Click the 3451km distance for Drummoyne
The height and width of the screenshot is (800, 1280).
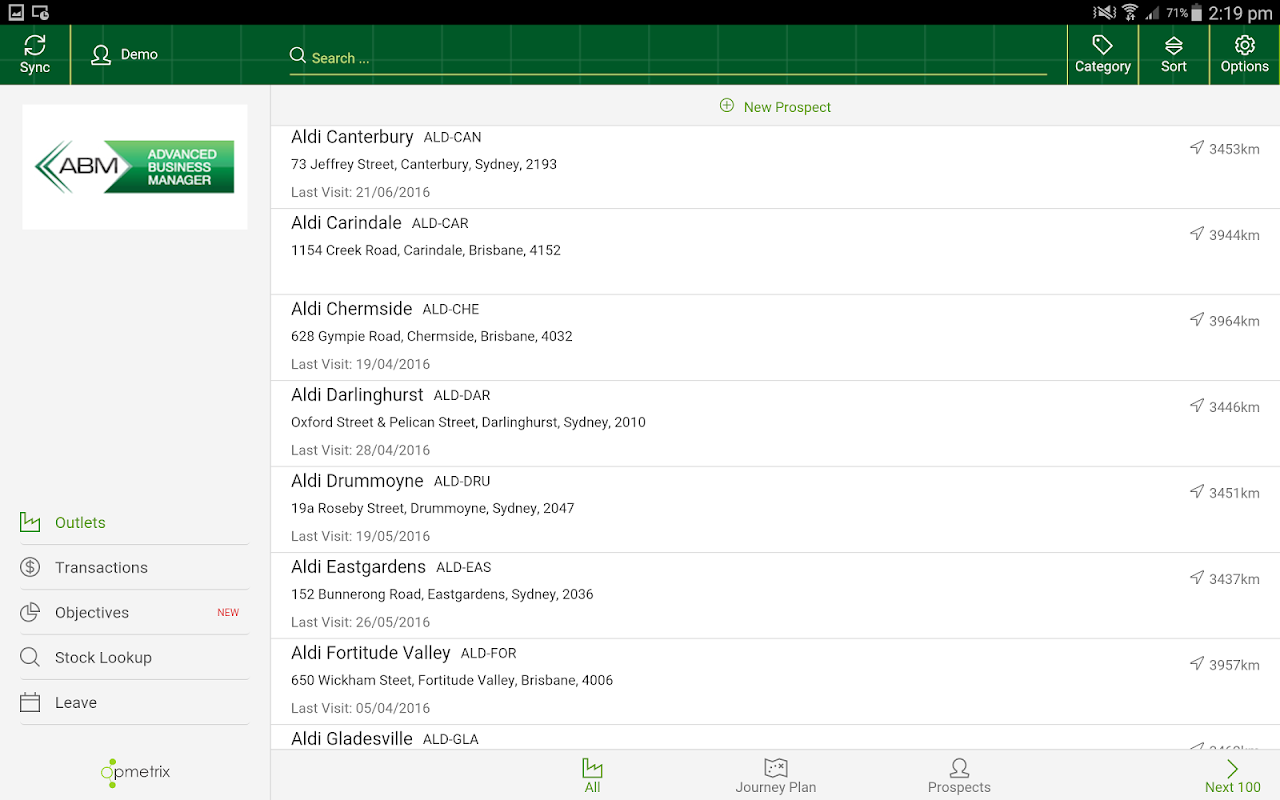pyautogui.click(x=1234, y=493)
